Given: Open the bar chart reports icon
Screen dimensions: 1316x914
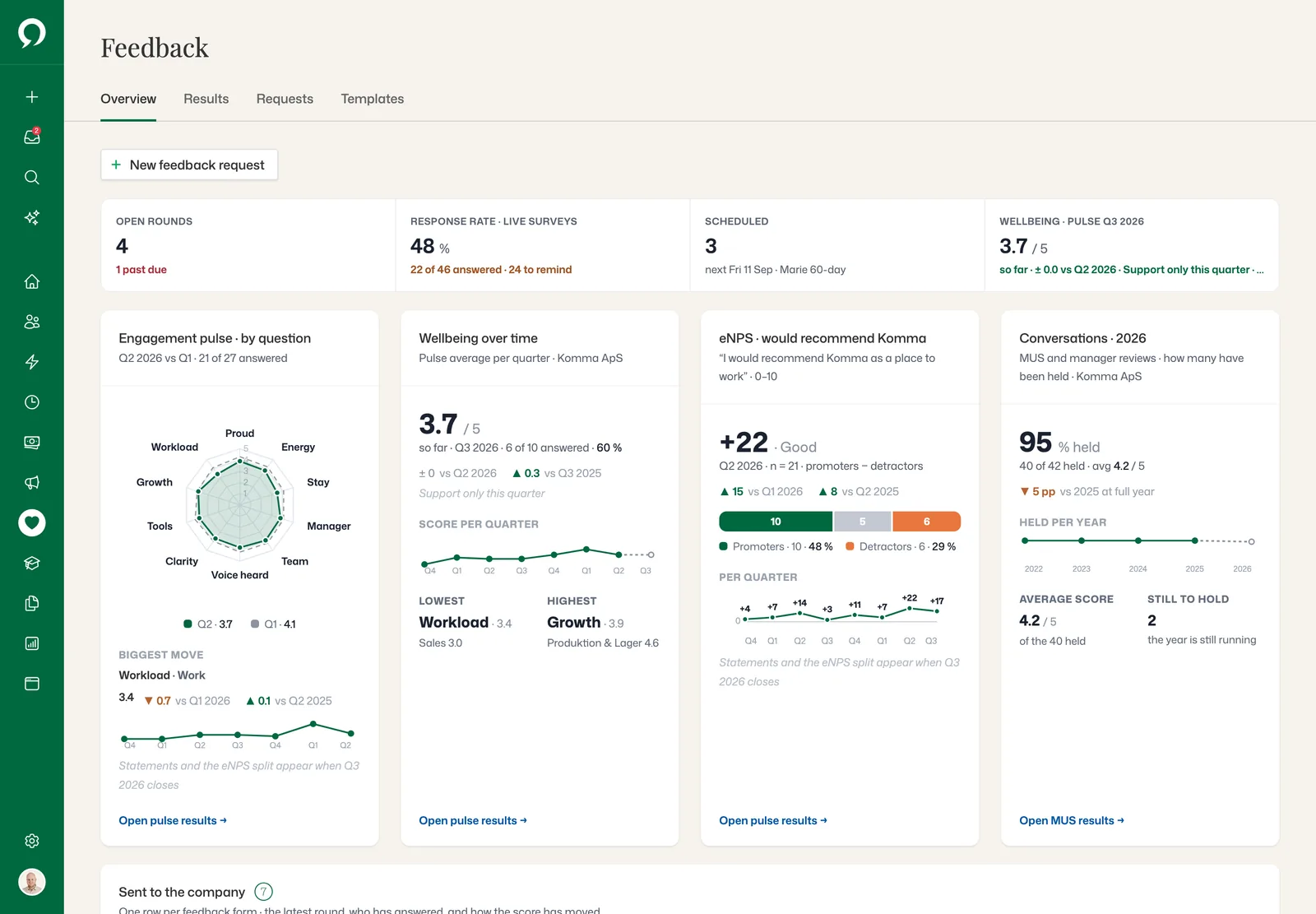Looking at the screenshot, I should [x=32, y=643].
